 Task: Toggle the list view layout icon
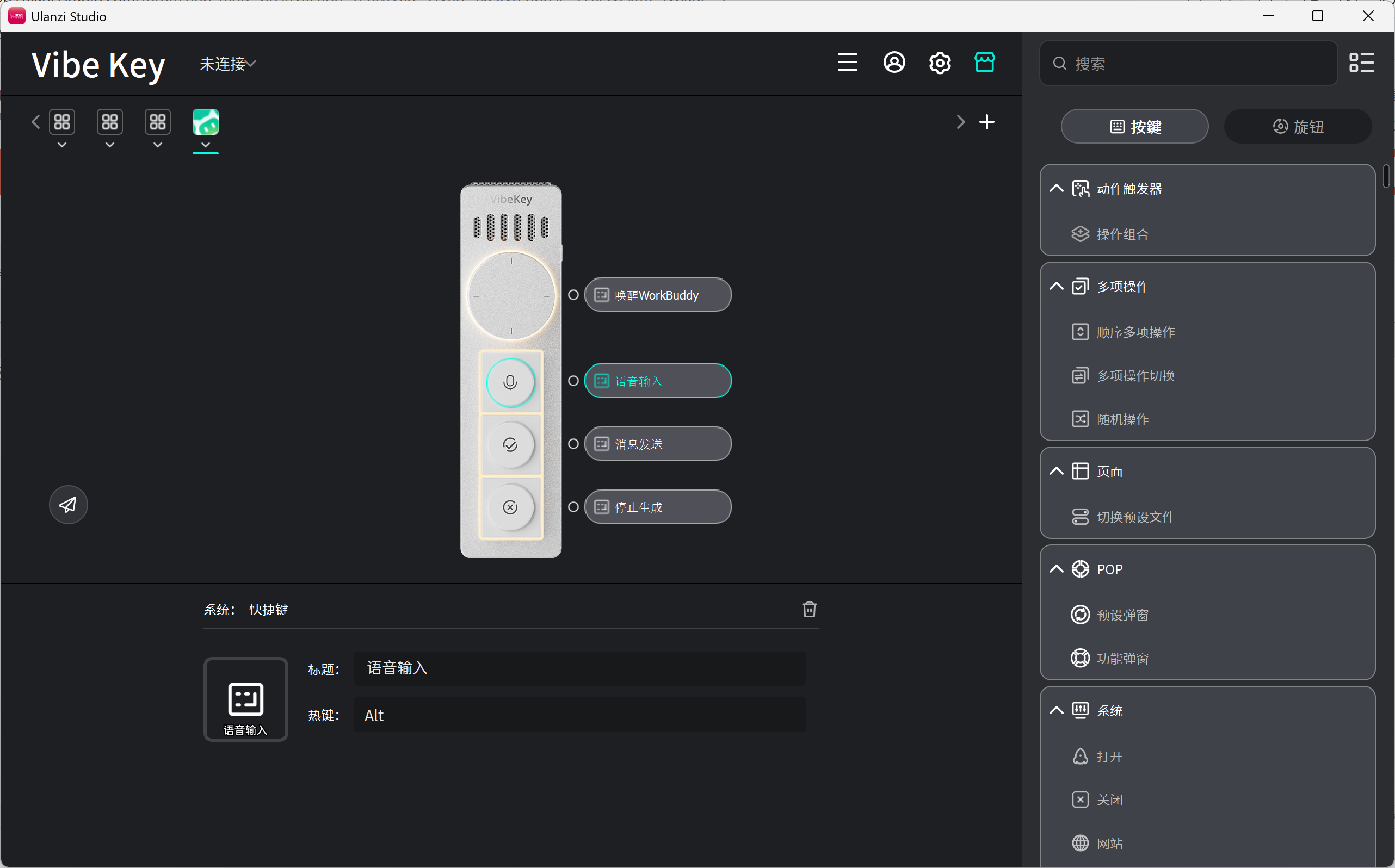[x=1361, y=63]
